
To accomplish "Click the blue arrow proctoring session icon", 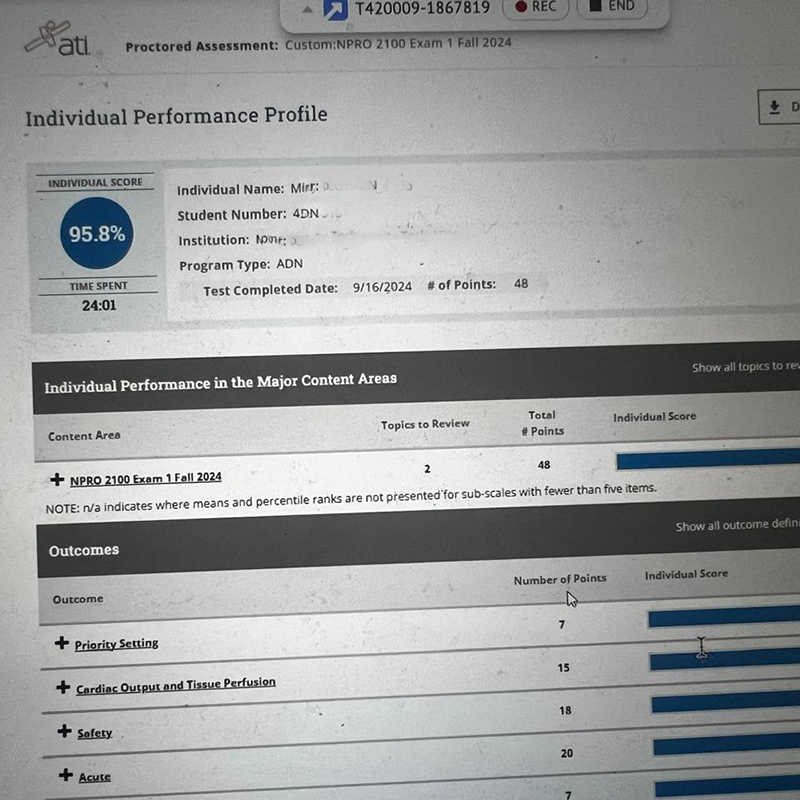I will tap(338, 8).
